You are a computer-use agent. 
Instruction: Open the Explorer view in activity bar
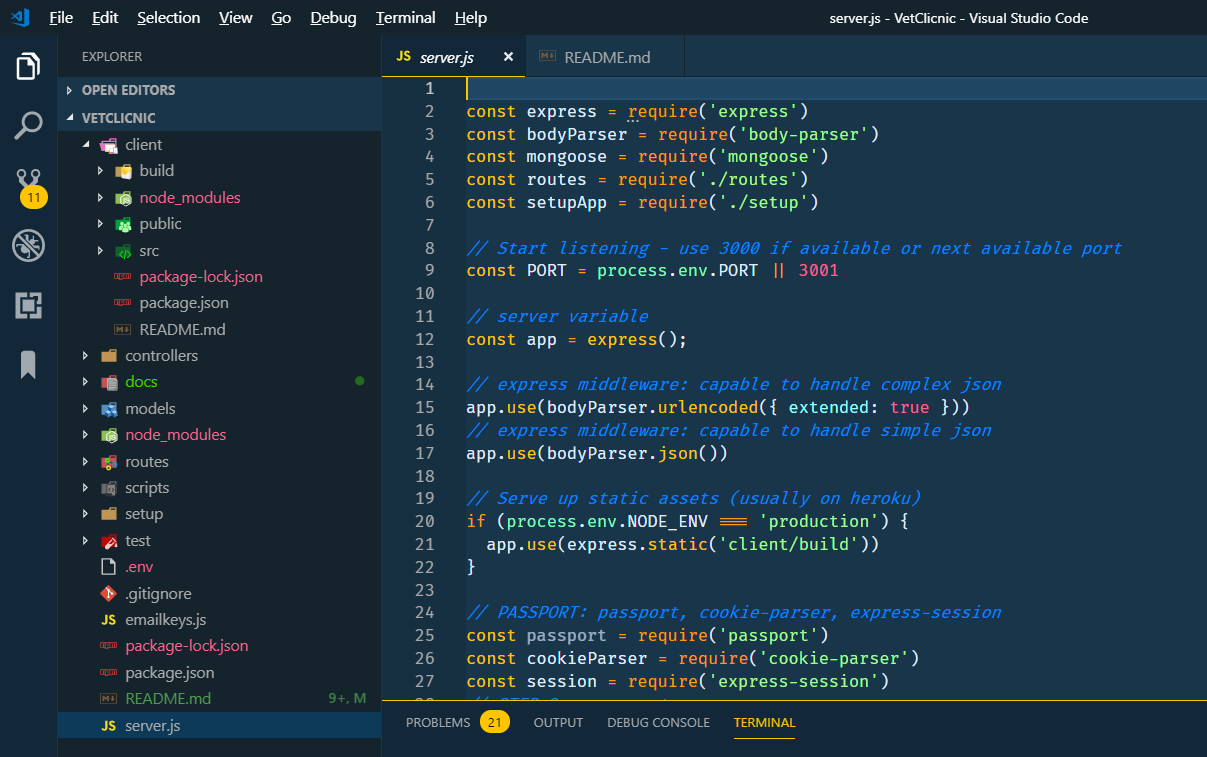click(x=28, y=67)
